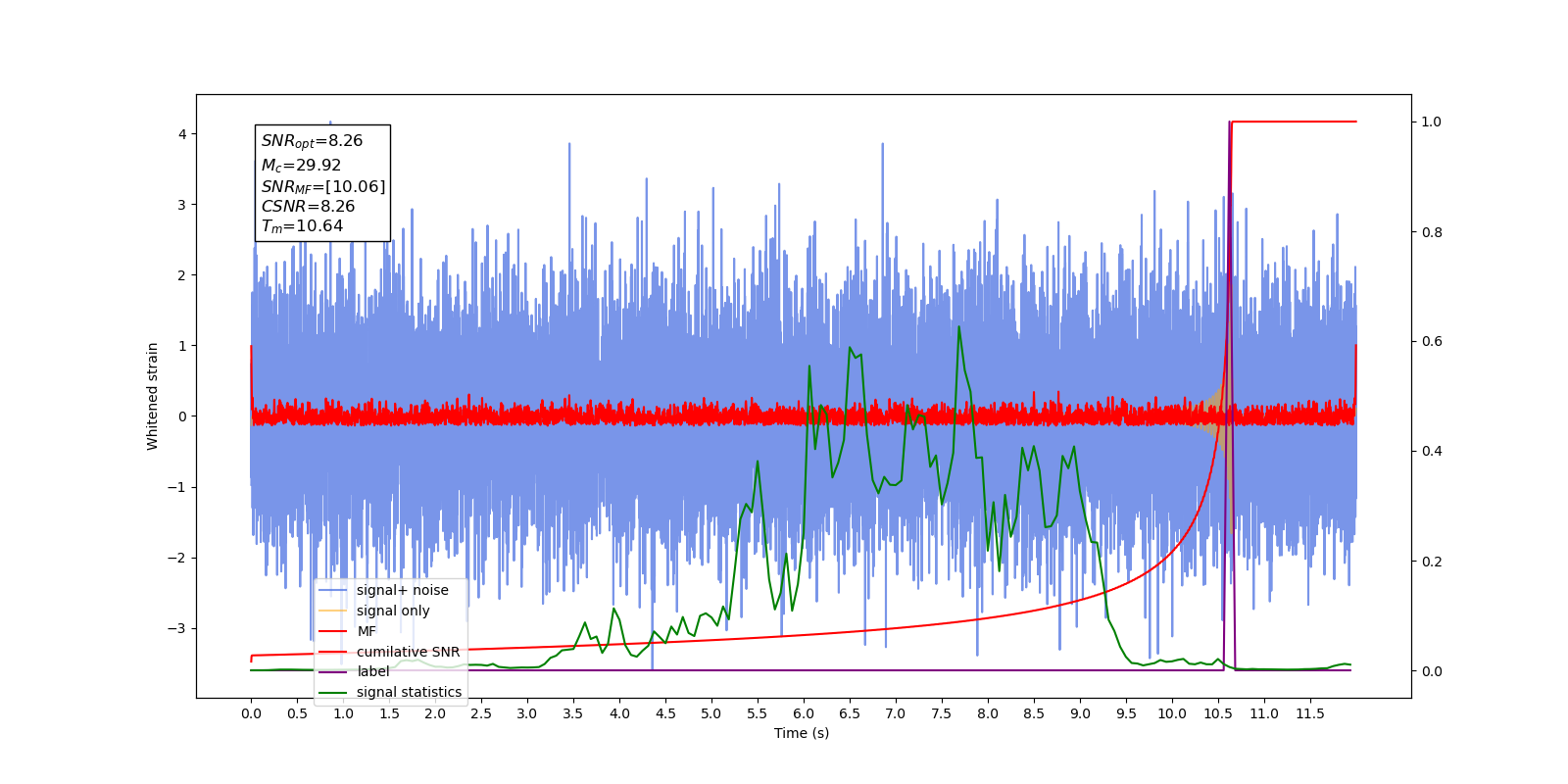Select the 2.5 time axis tick label
Screen dimensions: 1568x784
click(481, 713)
